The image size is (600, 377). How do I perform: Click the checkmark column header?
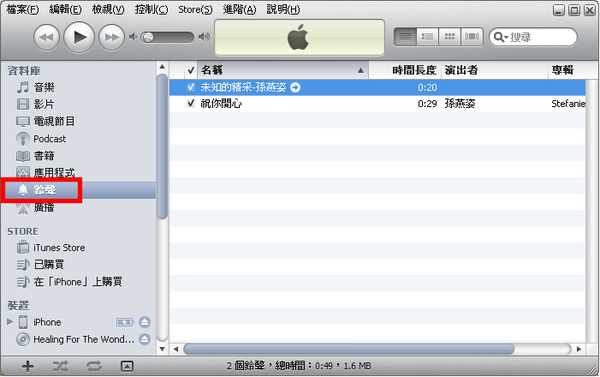click(x=191, y=70)
